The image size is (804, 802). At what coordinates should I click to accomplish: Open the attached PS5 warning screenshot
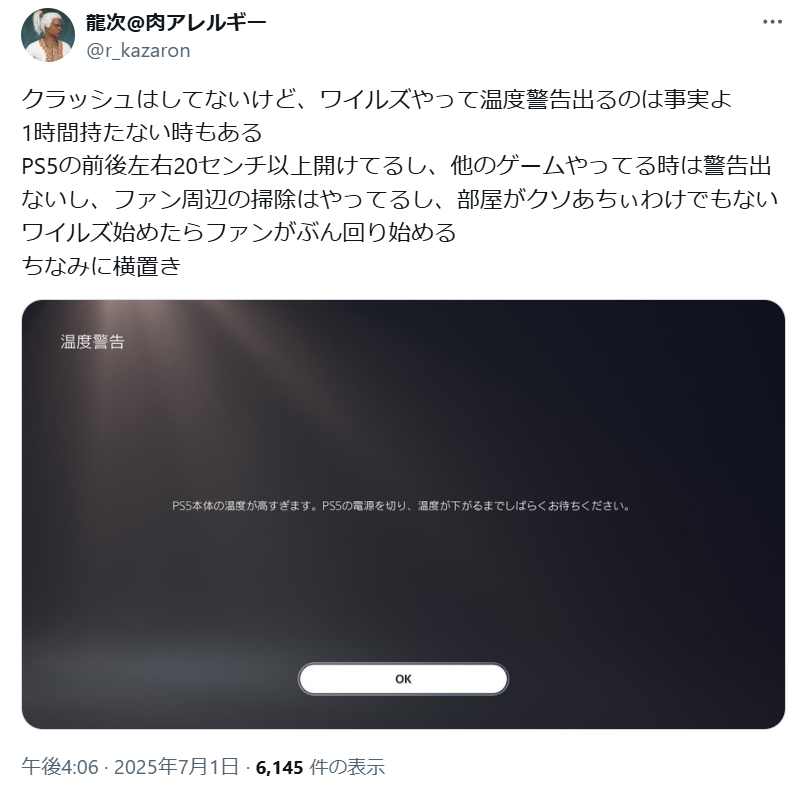(x=403, y=514)
